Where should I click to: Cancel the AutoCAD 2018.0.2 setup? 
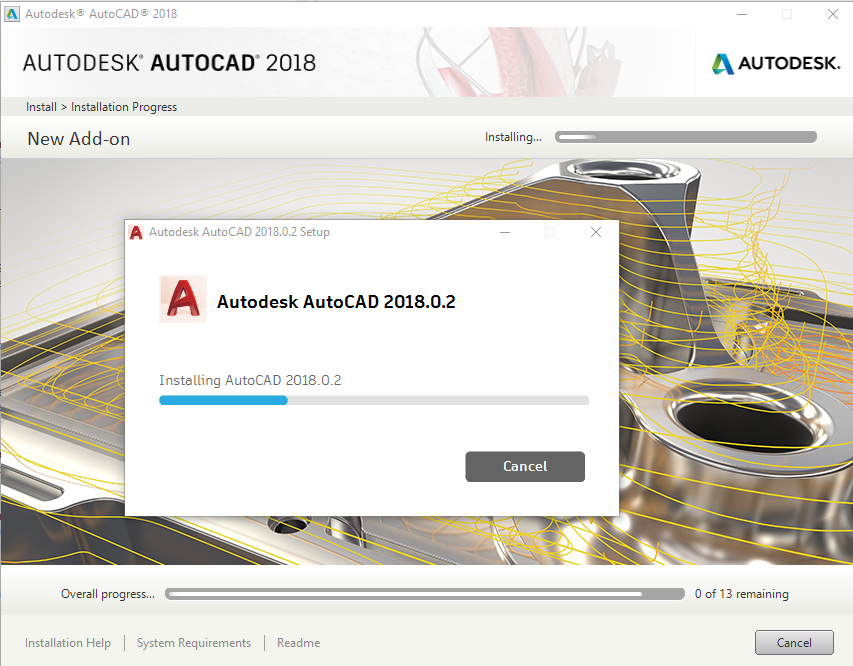(x=525, y=466)
